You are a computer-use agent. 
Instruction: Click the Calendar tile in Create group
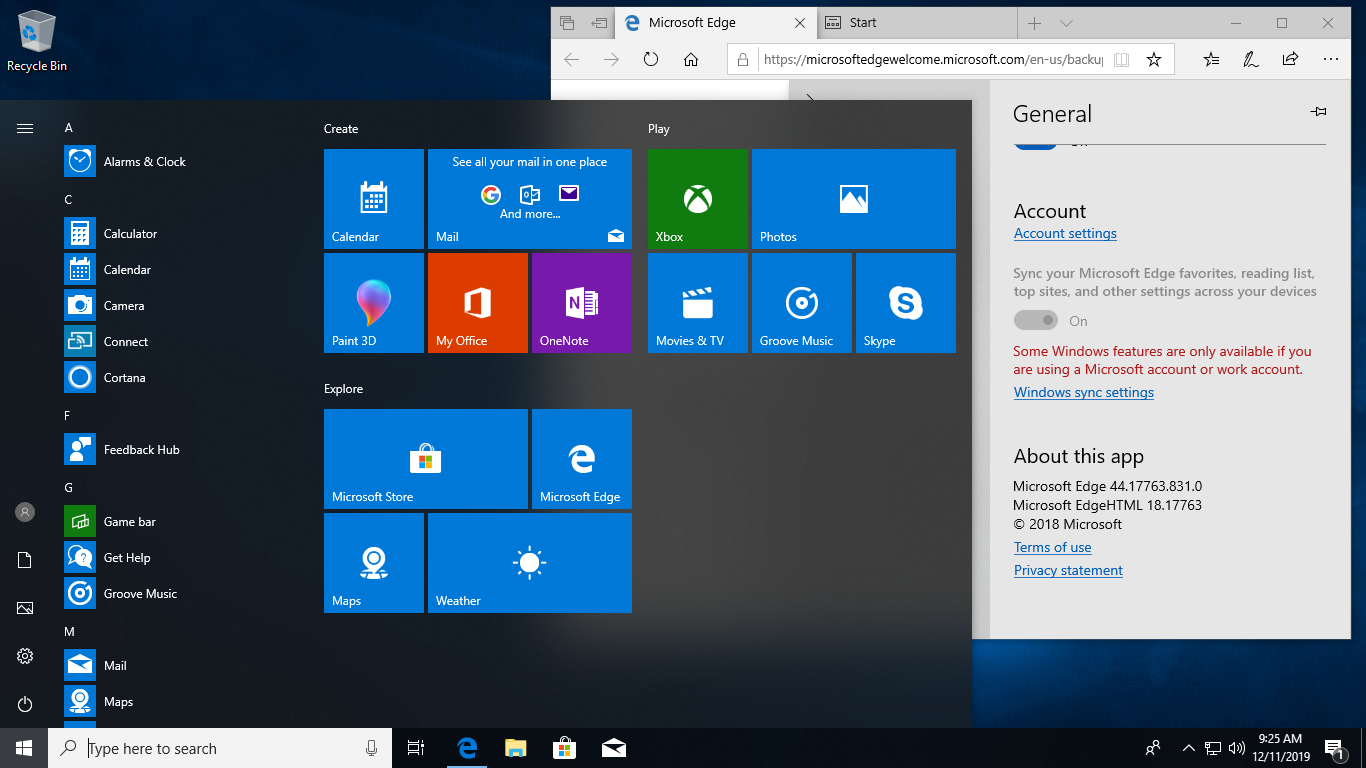tap(374, 199)
